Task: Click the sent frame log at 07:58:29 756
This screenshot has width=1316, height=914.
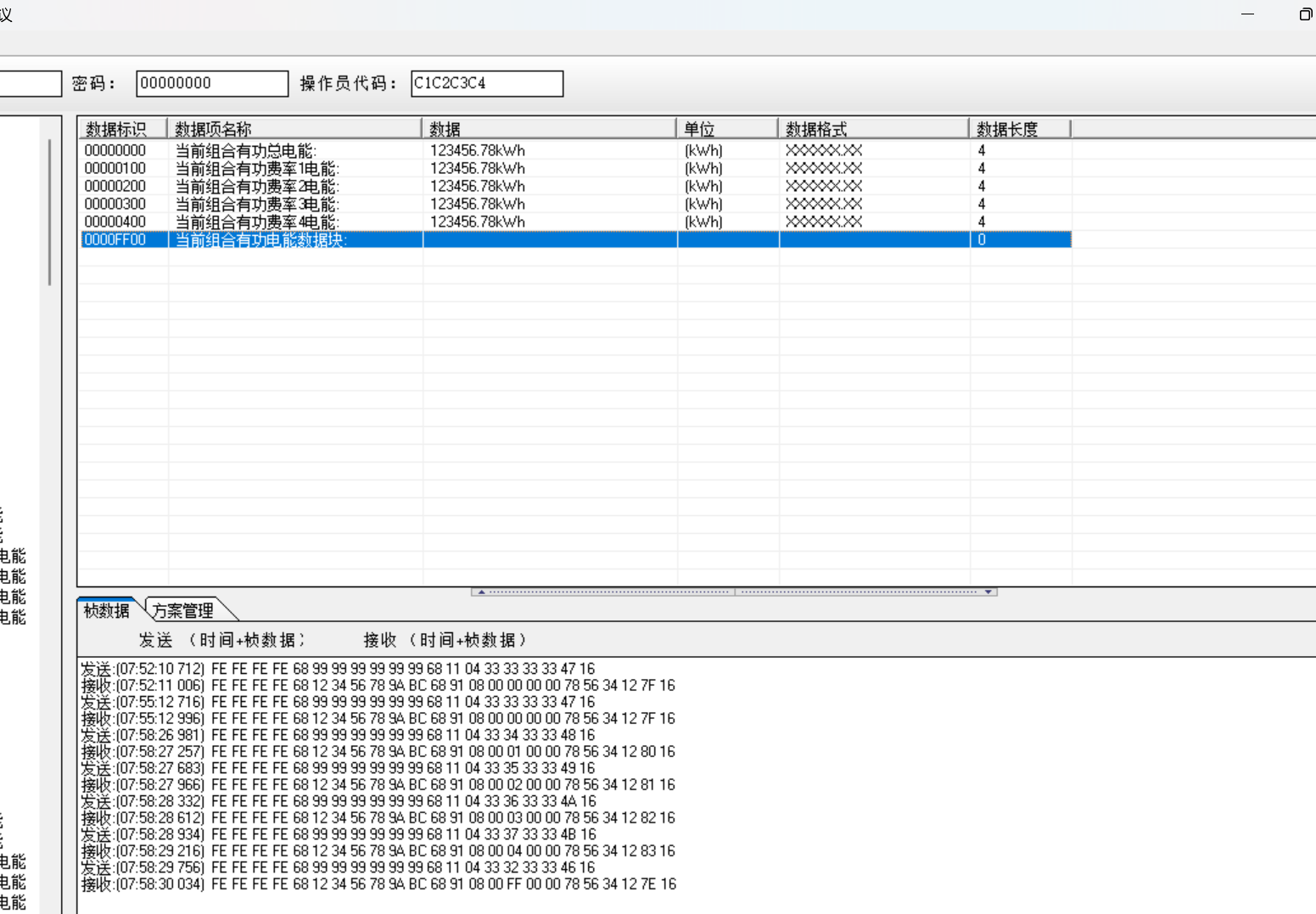Action: point(338,867)
